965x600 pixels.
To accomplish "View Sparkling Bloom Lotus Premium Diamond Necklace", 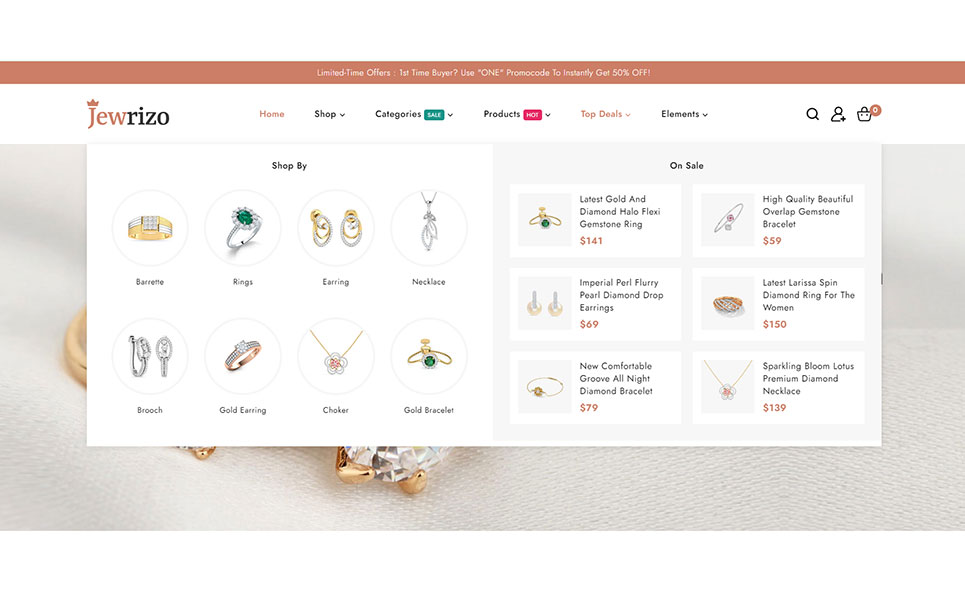I will [x=808, y=378].
